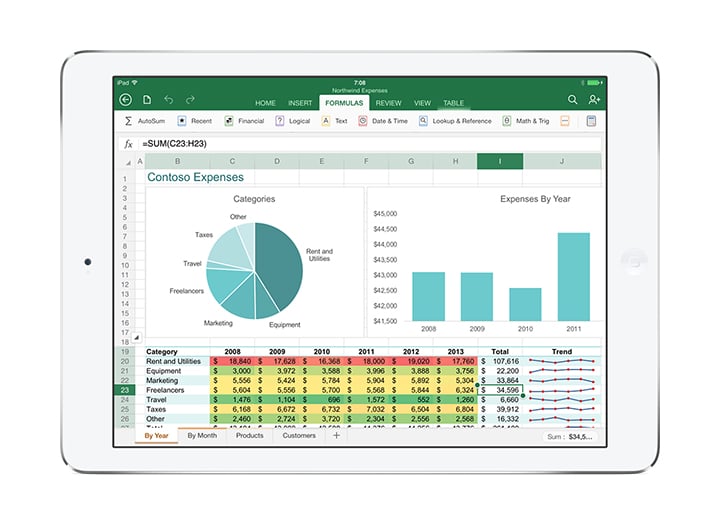Switch to the REVIEW tab
Viewport: 728px width, 515px height.
coord(388,103)
